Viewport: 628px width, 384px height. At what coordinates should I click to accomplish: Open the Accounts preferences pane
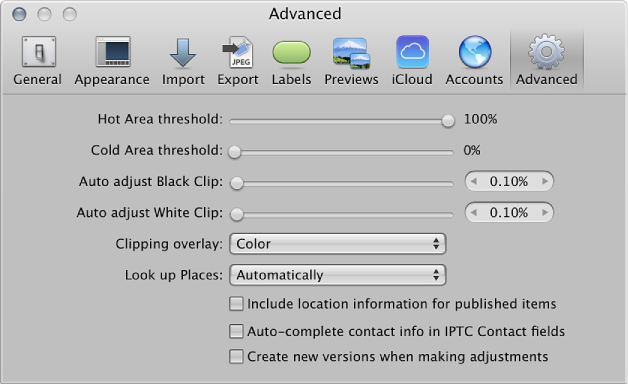[x=474, y=61]
